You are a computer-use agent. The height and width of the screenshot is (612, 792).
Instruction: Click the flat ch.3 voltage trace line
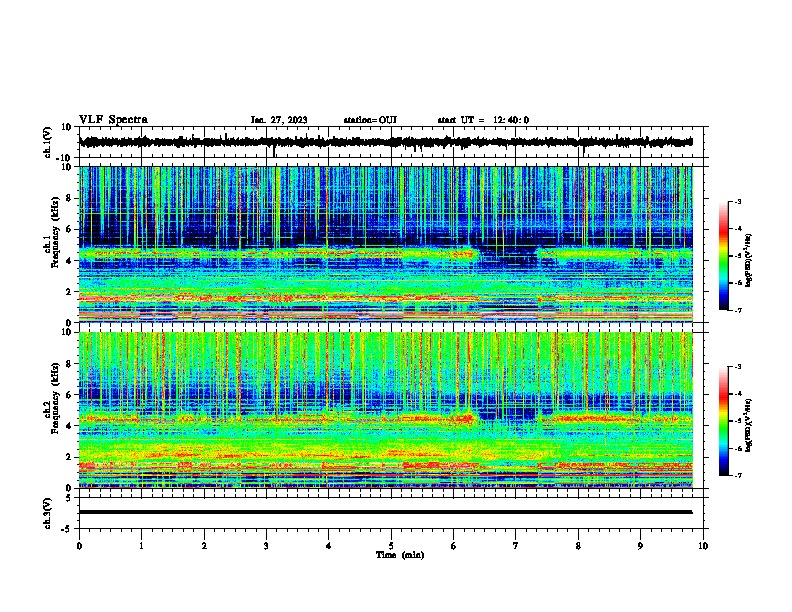point(385,512)
